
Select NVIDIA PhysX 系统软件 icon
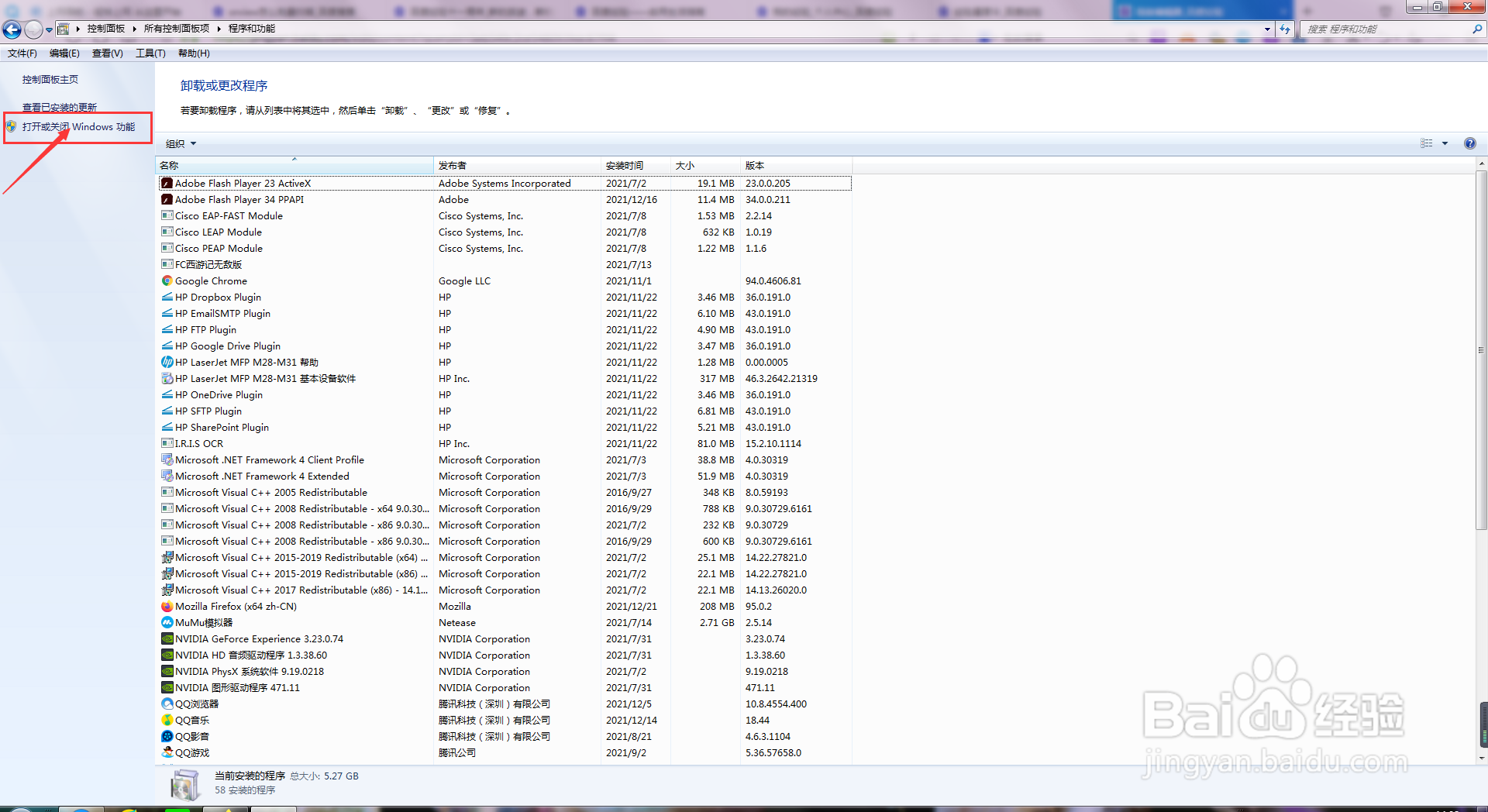pos(167,672)
